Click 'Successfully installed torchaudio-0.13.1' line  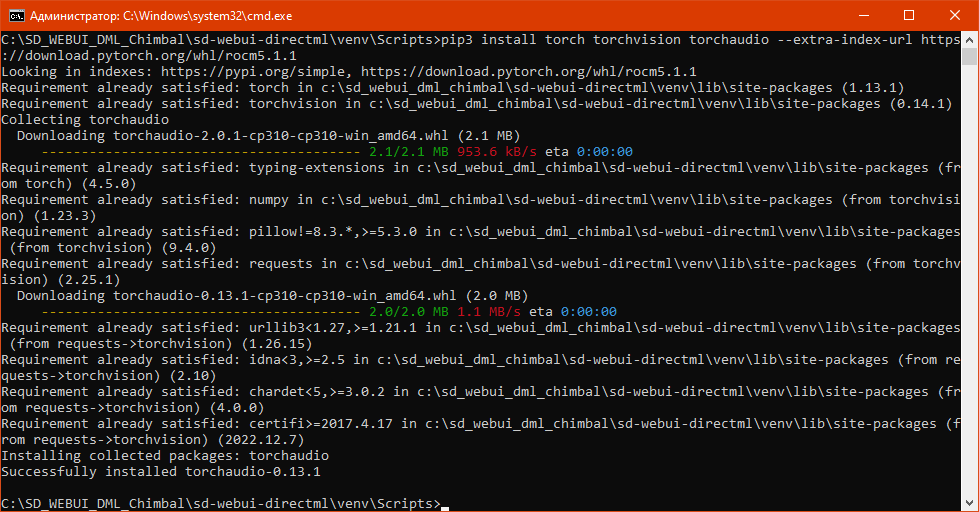pos(161,471)
